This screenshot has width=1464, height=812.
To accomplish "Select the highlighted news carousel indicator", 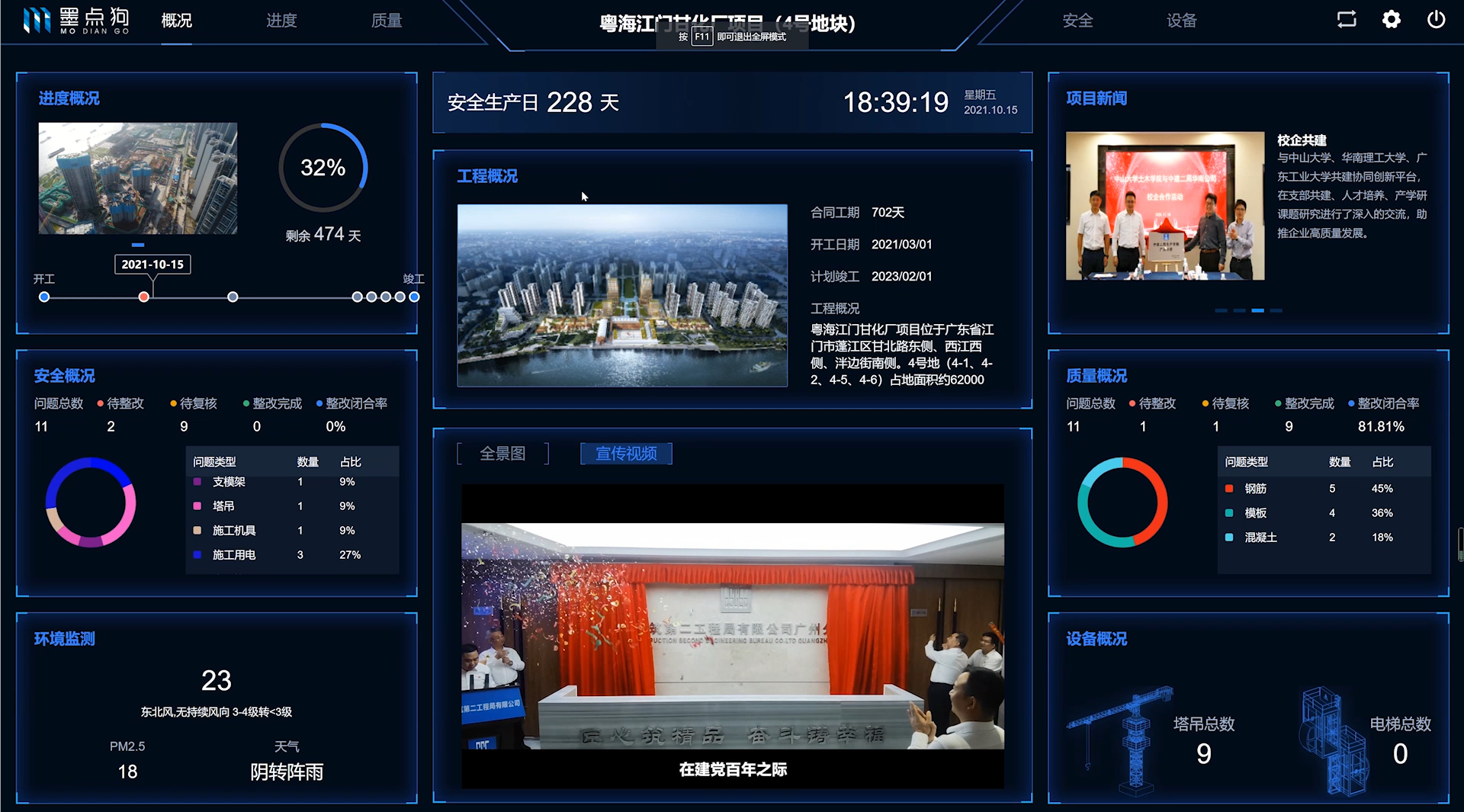I will point(1257,310).
